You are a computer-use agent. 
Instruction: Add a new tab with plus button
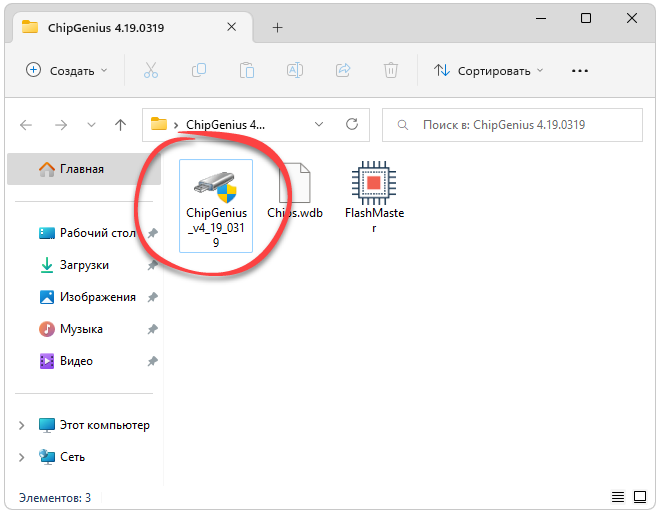coord(277,28)
